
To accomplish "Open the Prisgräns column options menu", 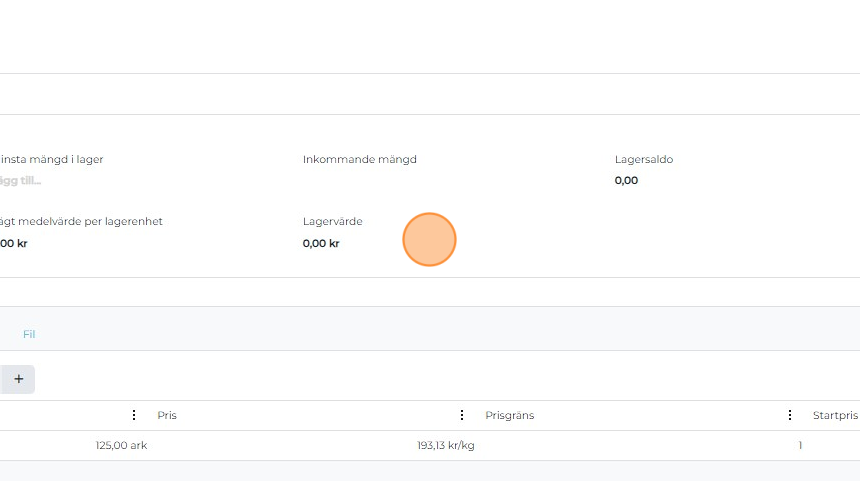I will pos(790,415).
